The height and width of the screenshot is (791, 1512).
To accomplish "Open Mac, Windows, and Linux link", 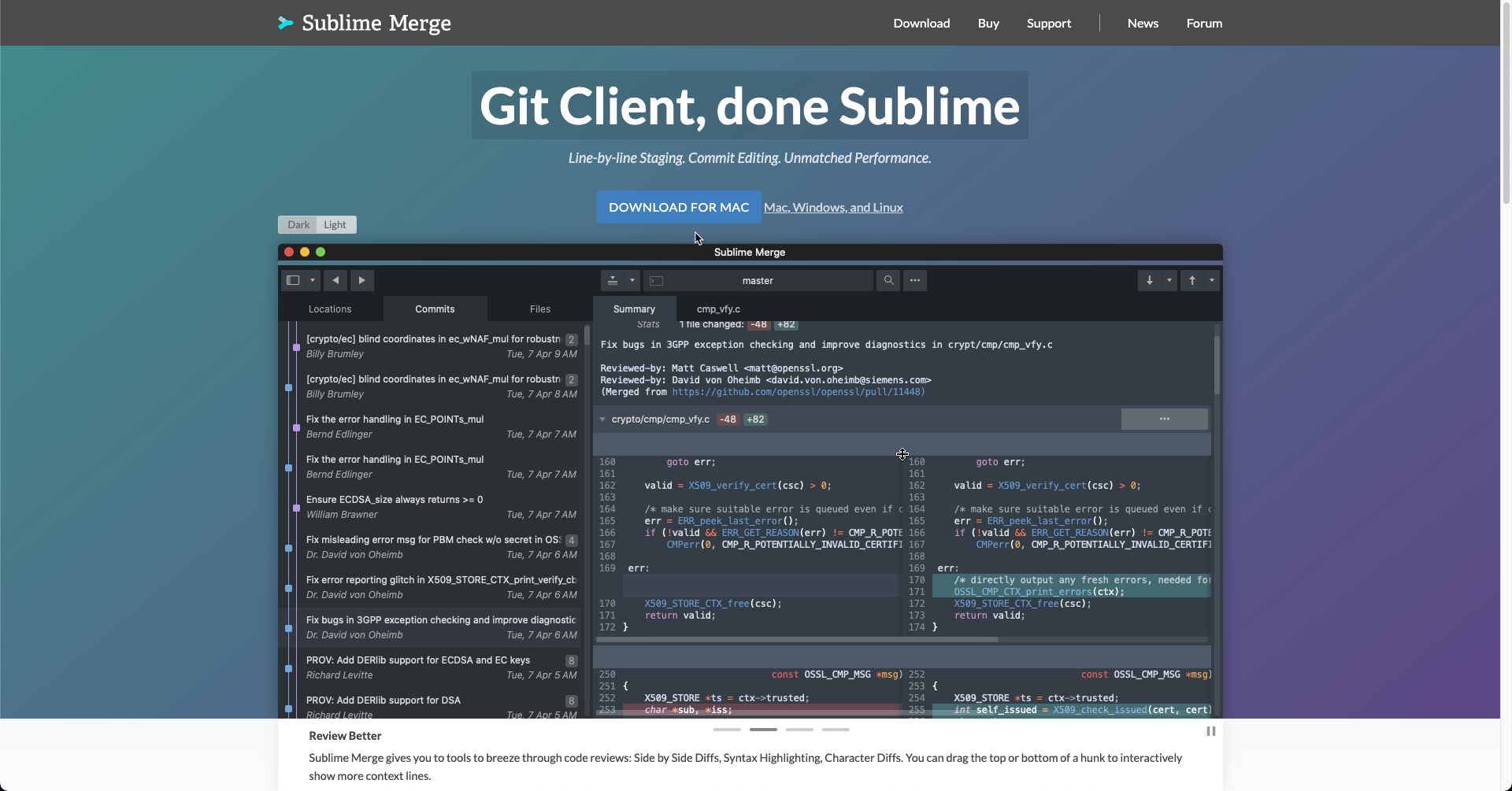I will (833, 207).
